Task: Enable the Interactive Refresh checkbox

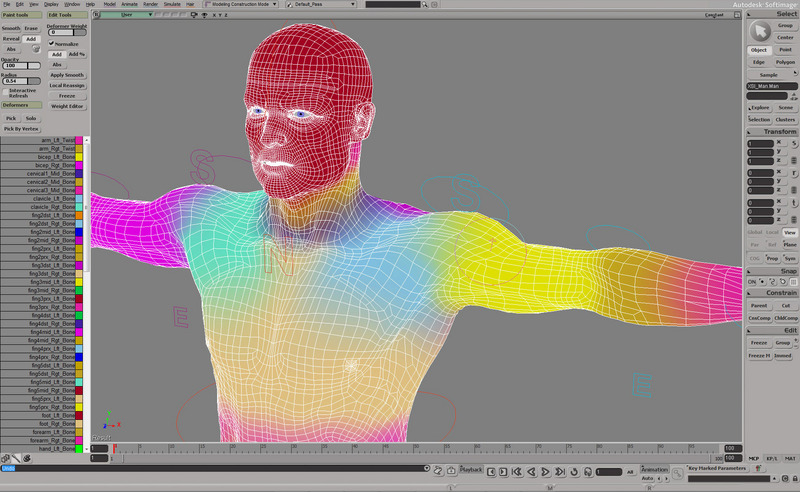Action: (5, 92)
